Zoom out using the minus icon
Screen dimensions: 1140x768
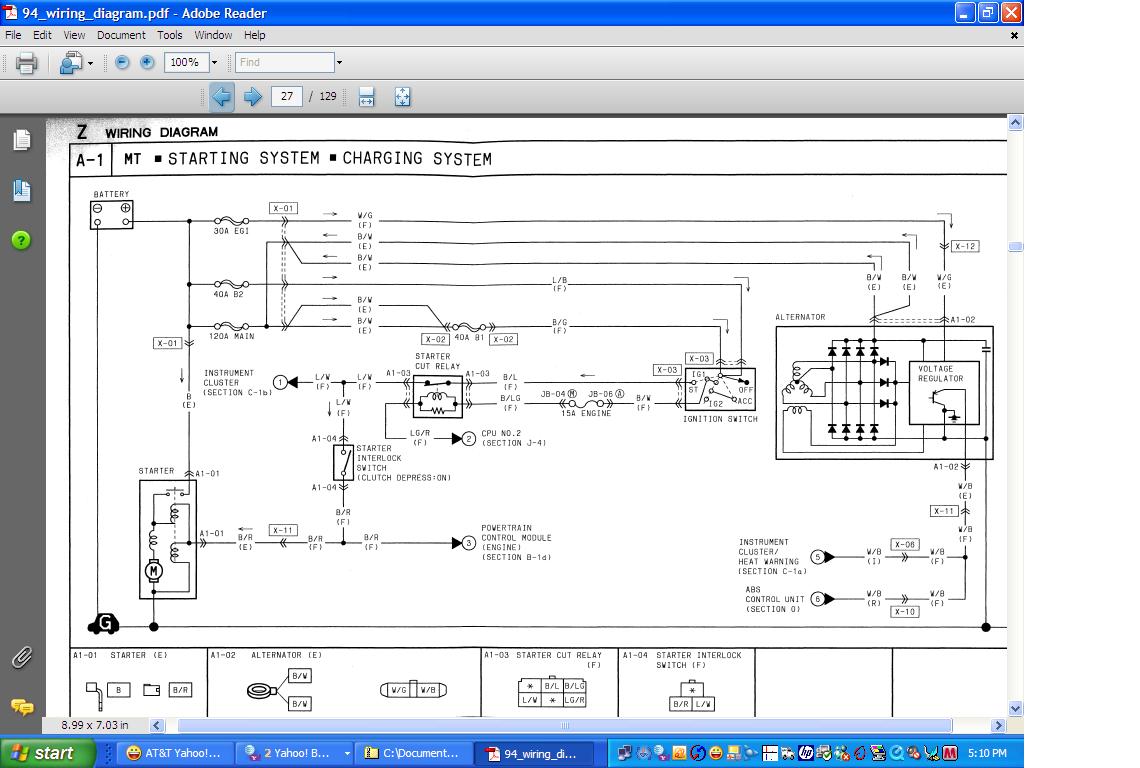click(x=122, y=62)
